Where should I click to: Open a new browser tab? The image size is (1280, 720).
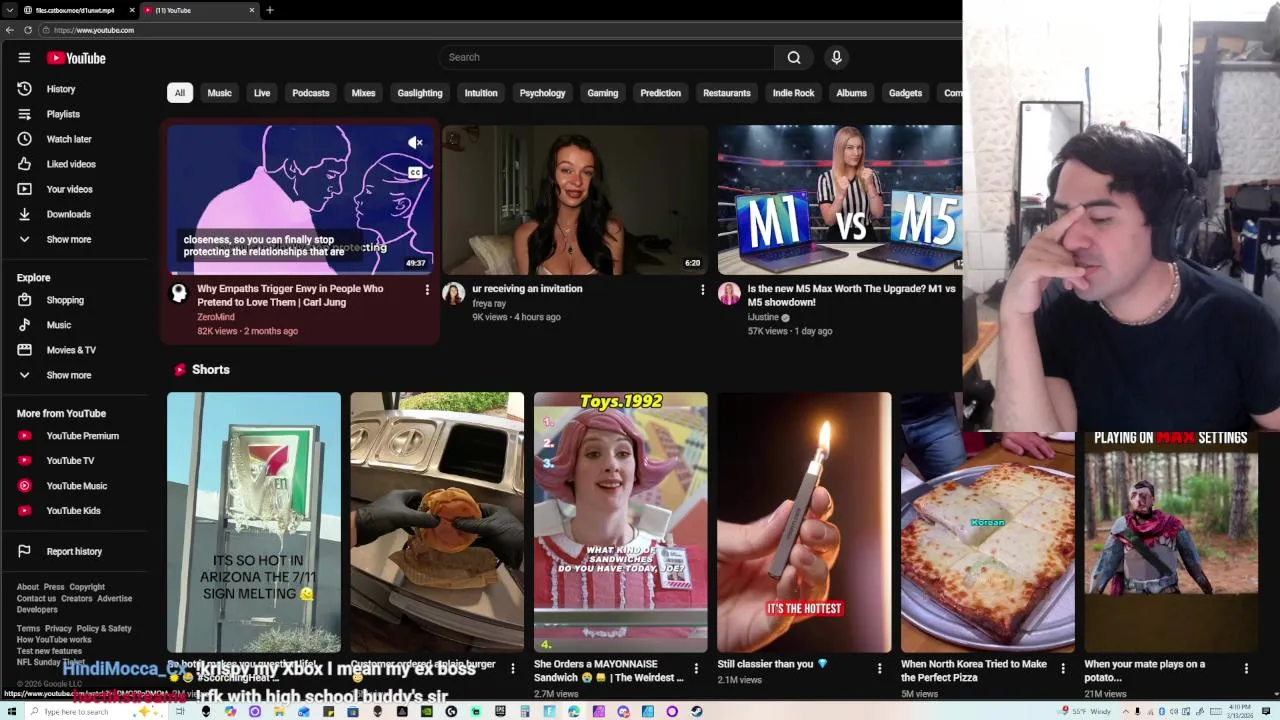click(270, 10)
